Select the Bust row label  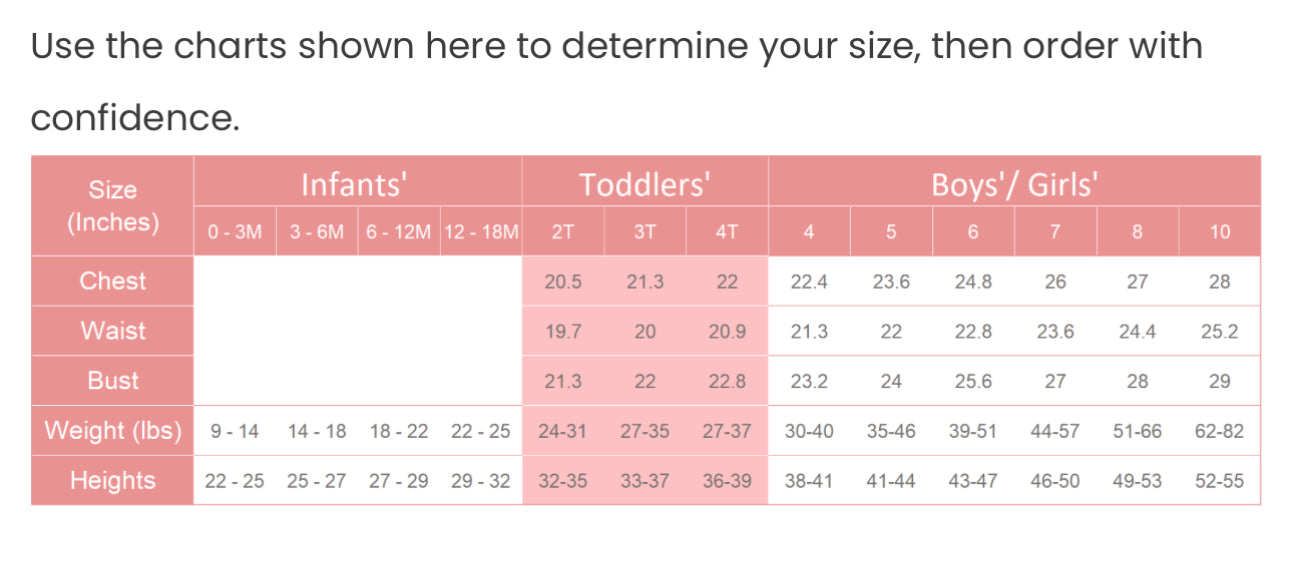pyautogui.click(x=113, y=381)
